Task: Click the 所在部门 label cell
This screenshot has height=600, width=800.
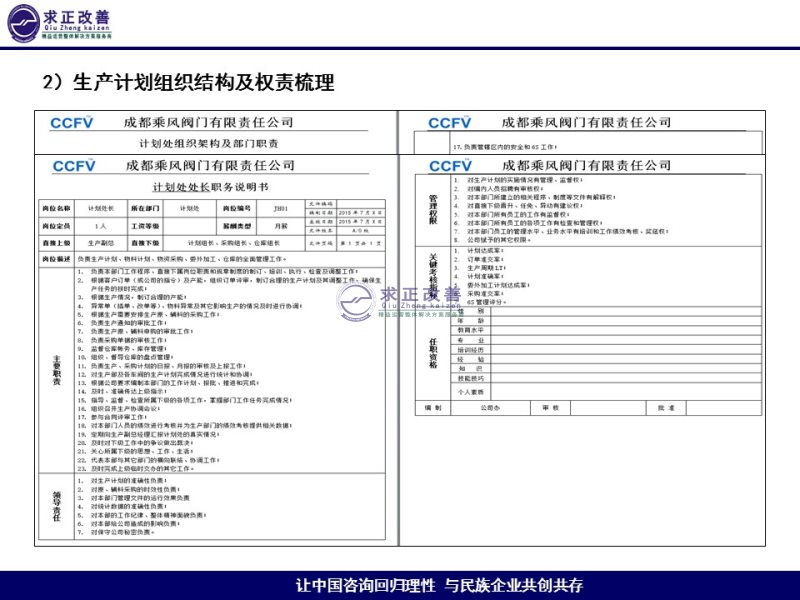Action: (x=146, y=209)
